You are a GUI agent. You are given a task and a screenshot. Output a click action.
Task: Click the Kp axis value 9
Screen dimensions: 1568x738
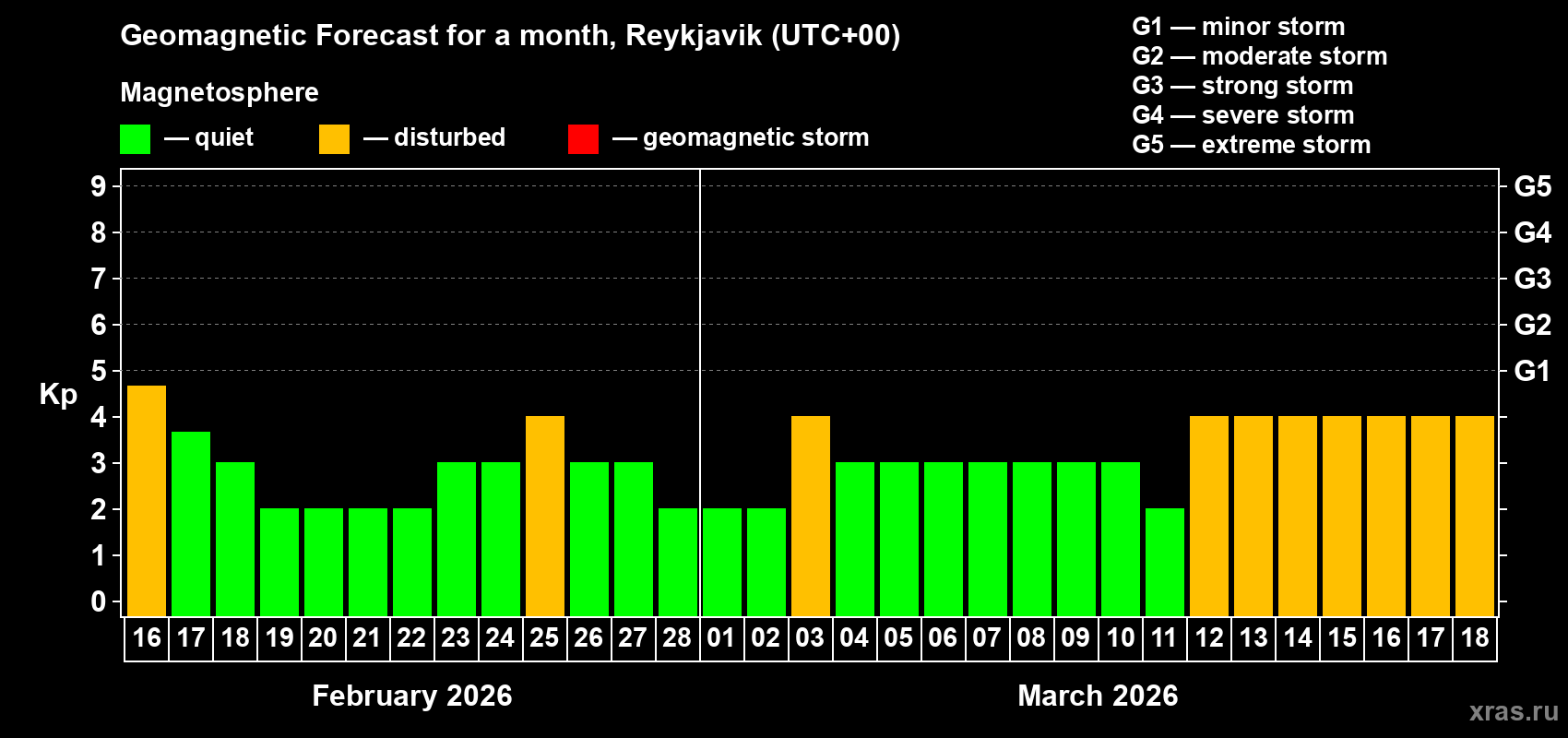coord(99,186)
